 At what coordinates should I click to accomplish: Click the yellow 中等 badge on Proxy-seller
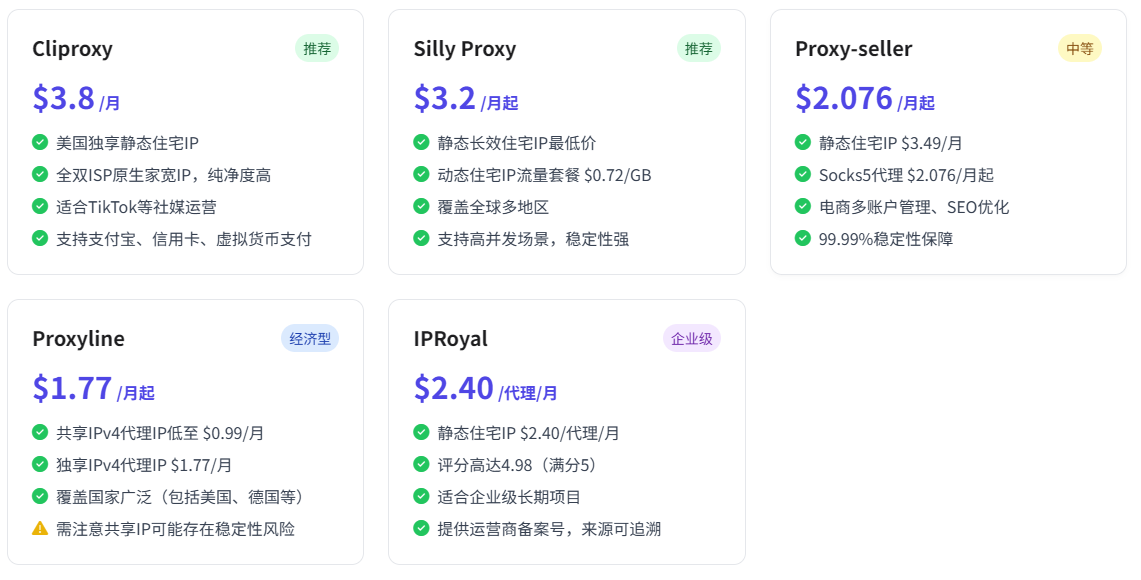pos(1080,49)
